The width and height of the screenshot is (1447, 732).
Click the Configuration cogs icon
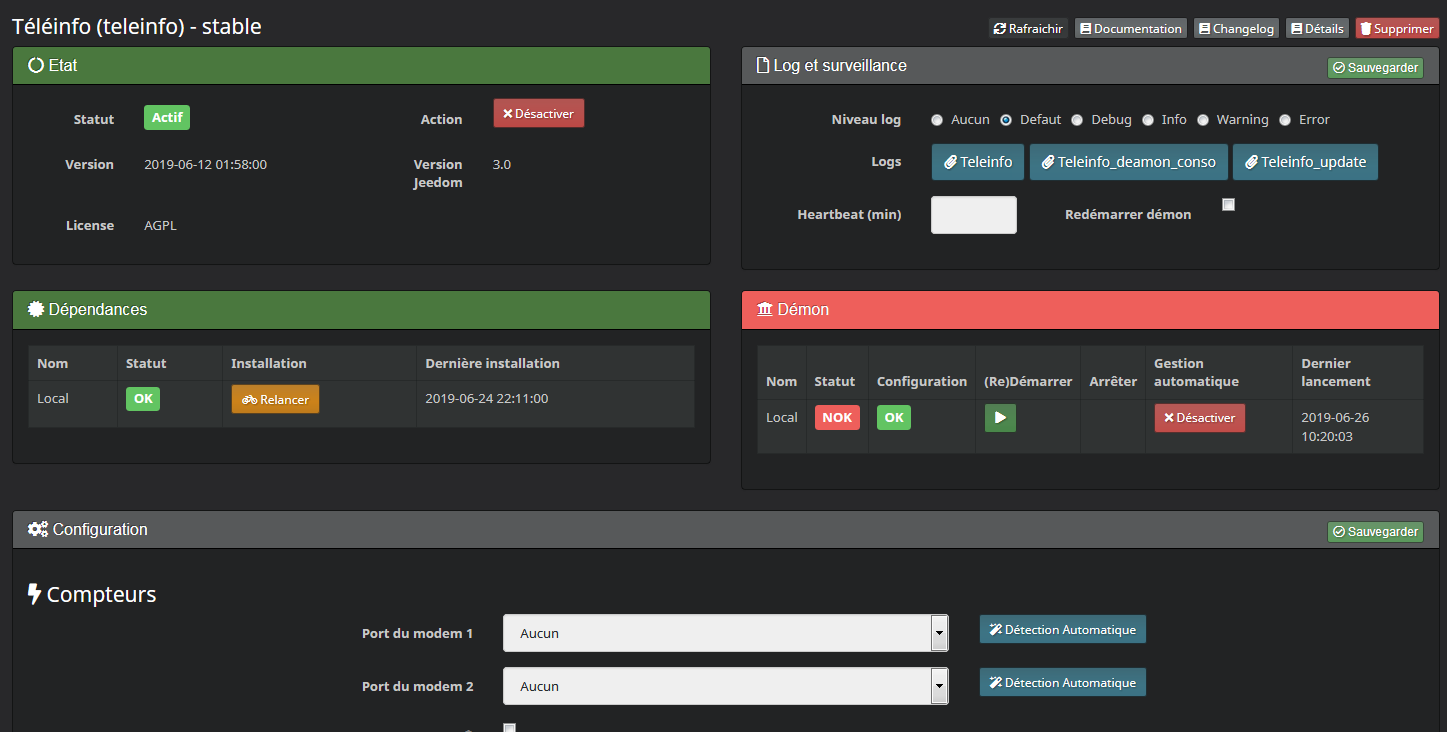[x=38, y=530]
